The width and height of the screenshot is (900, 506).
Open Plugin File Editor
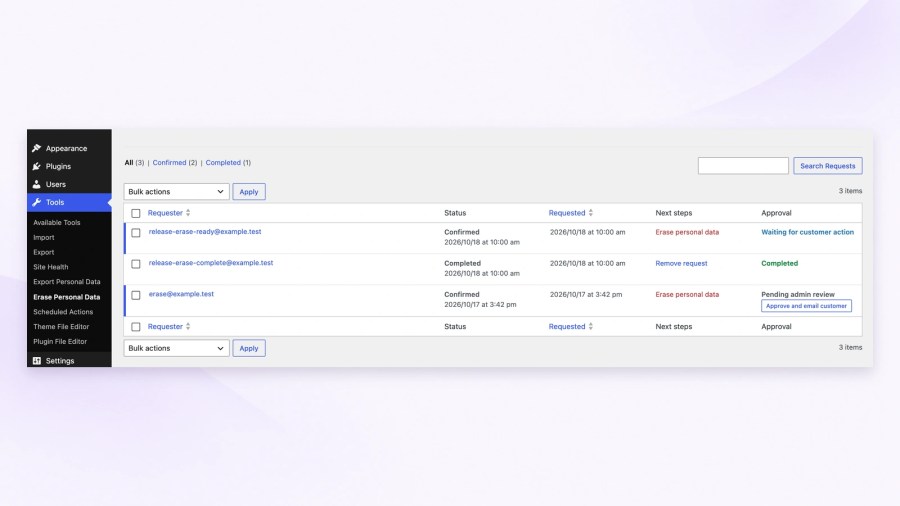(x=60, y=341)
